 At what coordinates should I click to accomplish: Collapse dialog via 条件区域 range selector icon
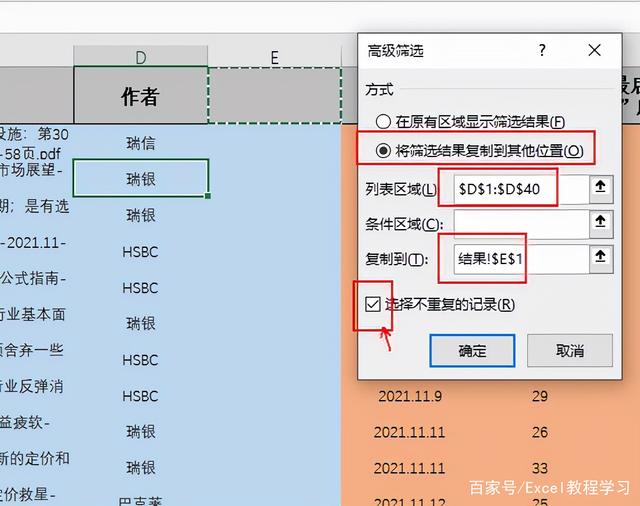click(601, 224)
